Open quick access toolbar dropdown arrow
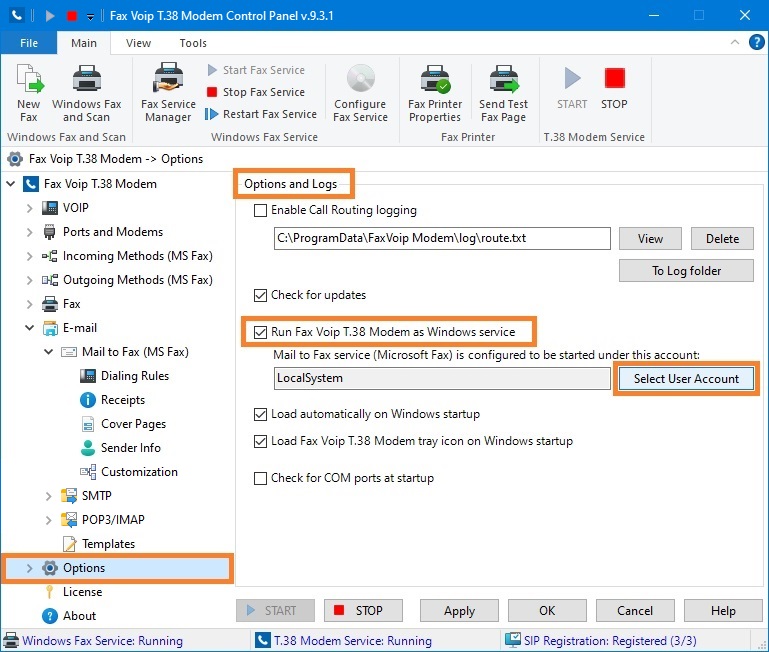 (x=90, y=17)
